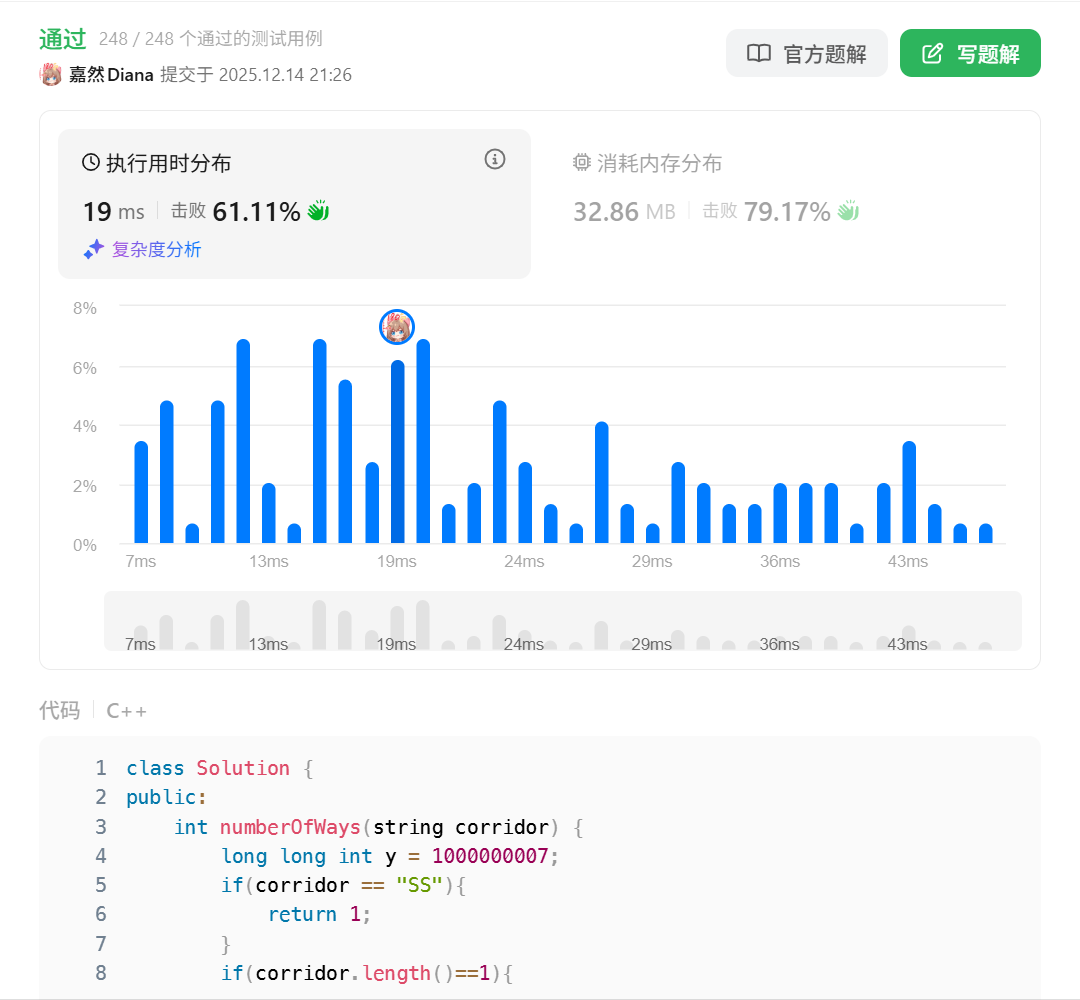Open the 复杂度分析 complexity analysis link

(156, 250)
